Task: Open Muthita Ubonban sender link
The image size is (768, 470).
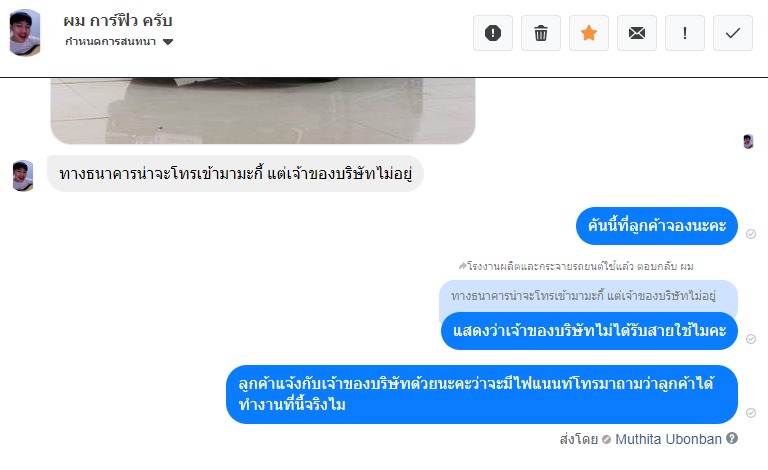Action: (668, 439)
